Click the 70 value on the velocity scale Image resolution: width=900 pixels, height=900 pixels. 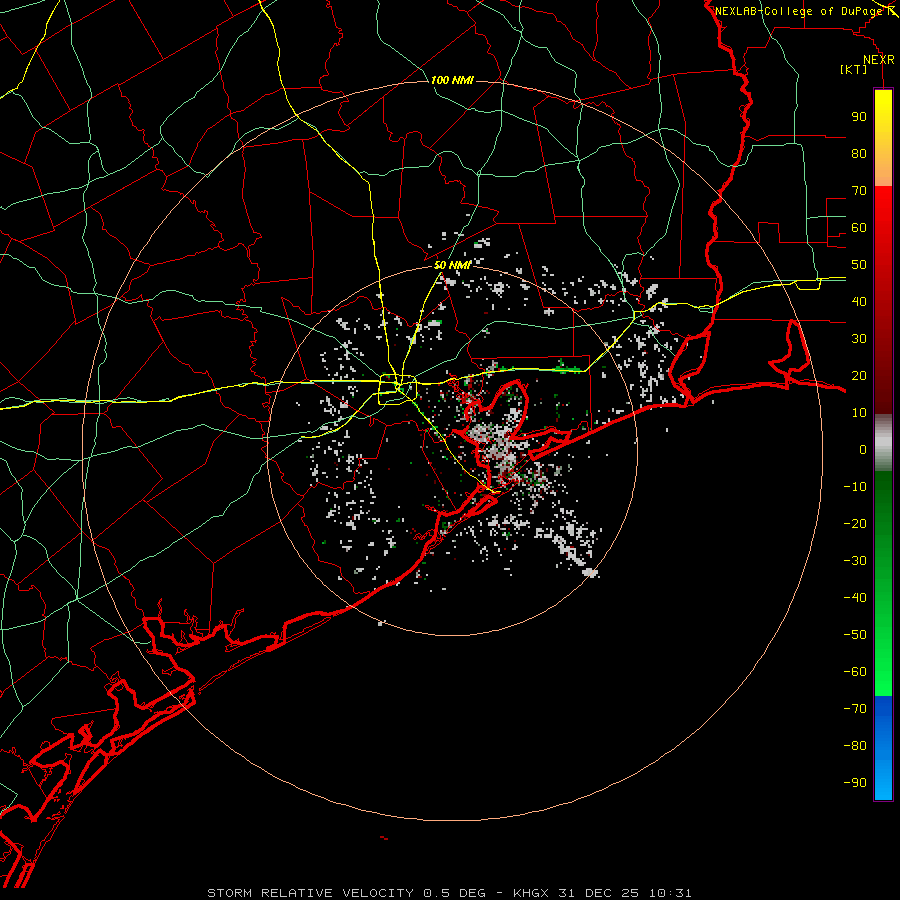tap(859, 191)
